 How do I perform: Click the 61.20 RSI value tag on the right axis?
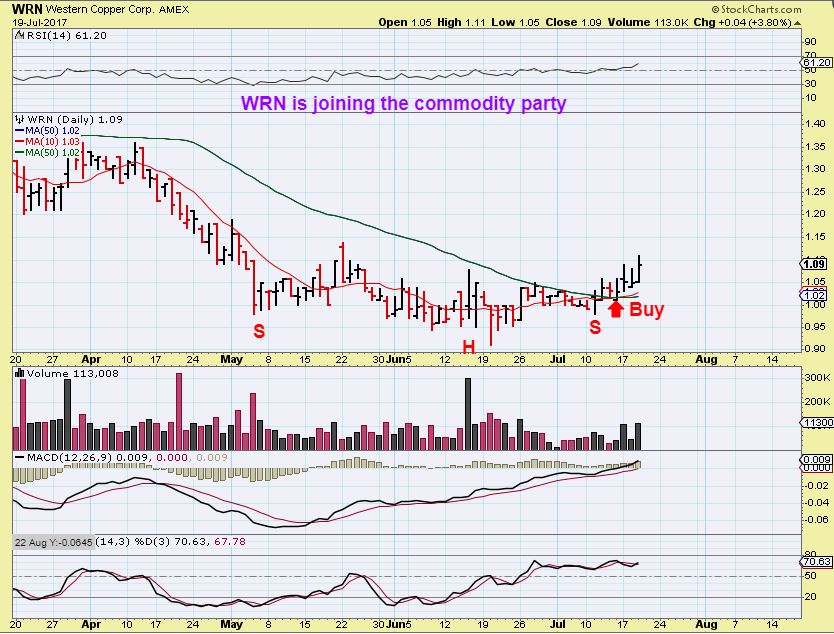tap(818, 62)
